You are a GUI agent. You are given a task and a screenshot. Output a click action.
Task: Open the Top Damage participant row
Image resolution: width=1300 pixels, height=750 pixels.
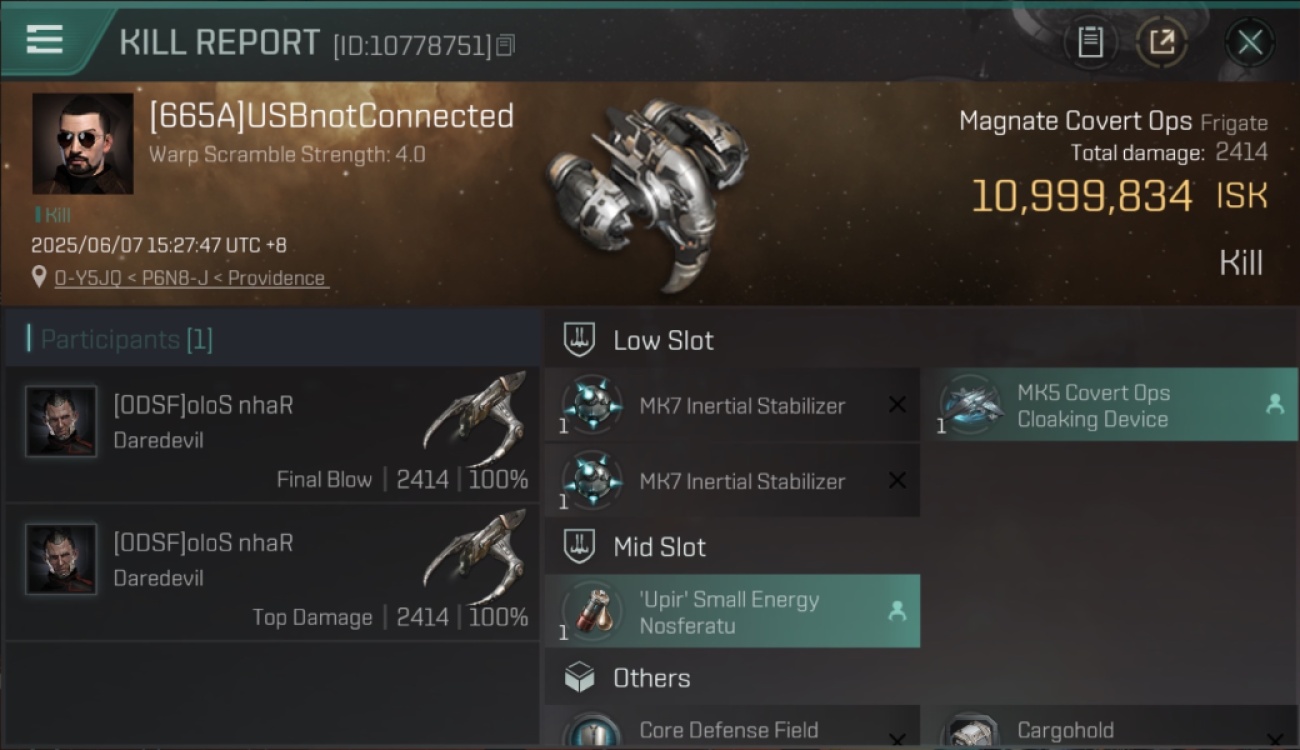tap(272, 573)
